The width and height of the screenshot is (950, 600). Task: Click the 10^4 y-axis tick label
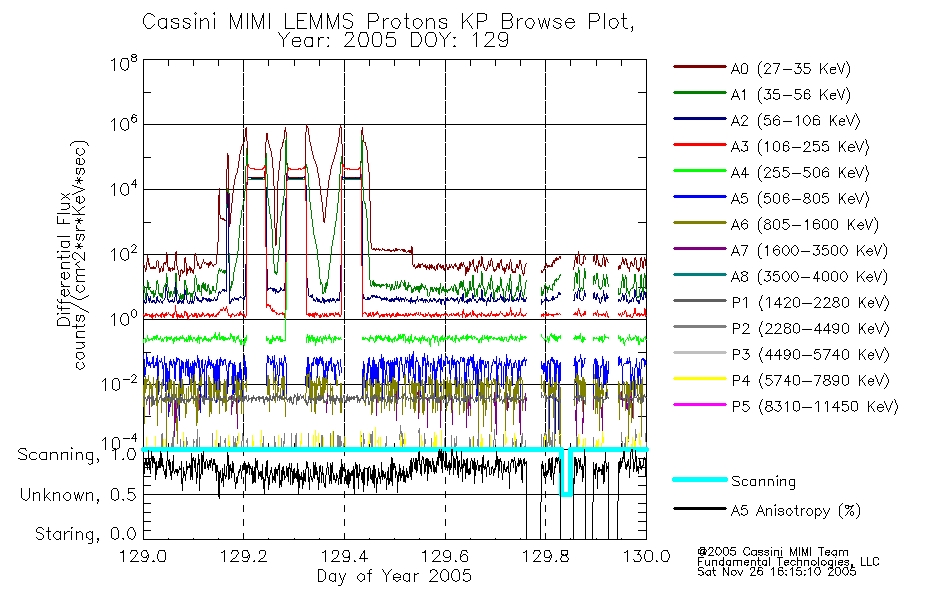pos(124,190)
